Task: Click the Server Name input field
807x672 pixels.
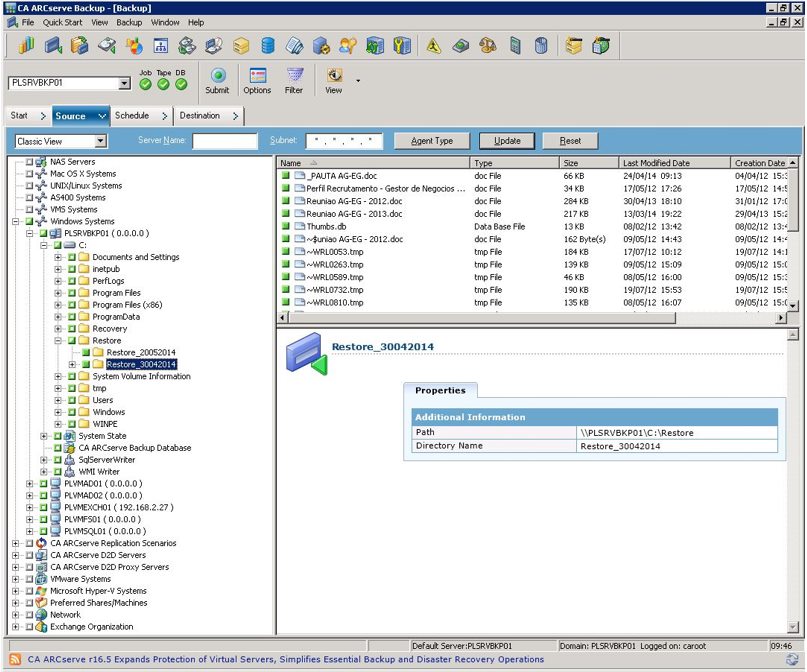Action: pyautogui.click(x=225, y=142)
